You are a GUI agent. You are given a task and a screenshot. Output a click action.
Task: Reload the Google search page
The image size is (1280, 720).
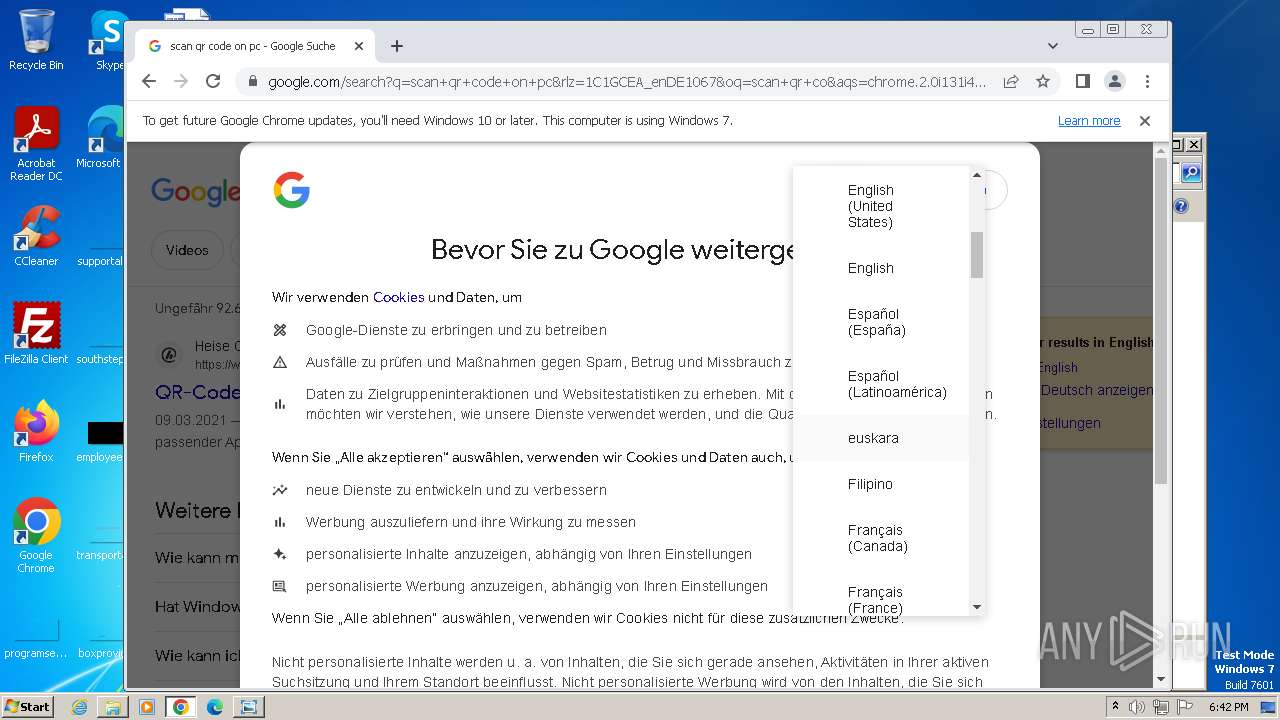click(213, 81)
